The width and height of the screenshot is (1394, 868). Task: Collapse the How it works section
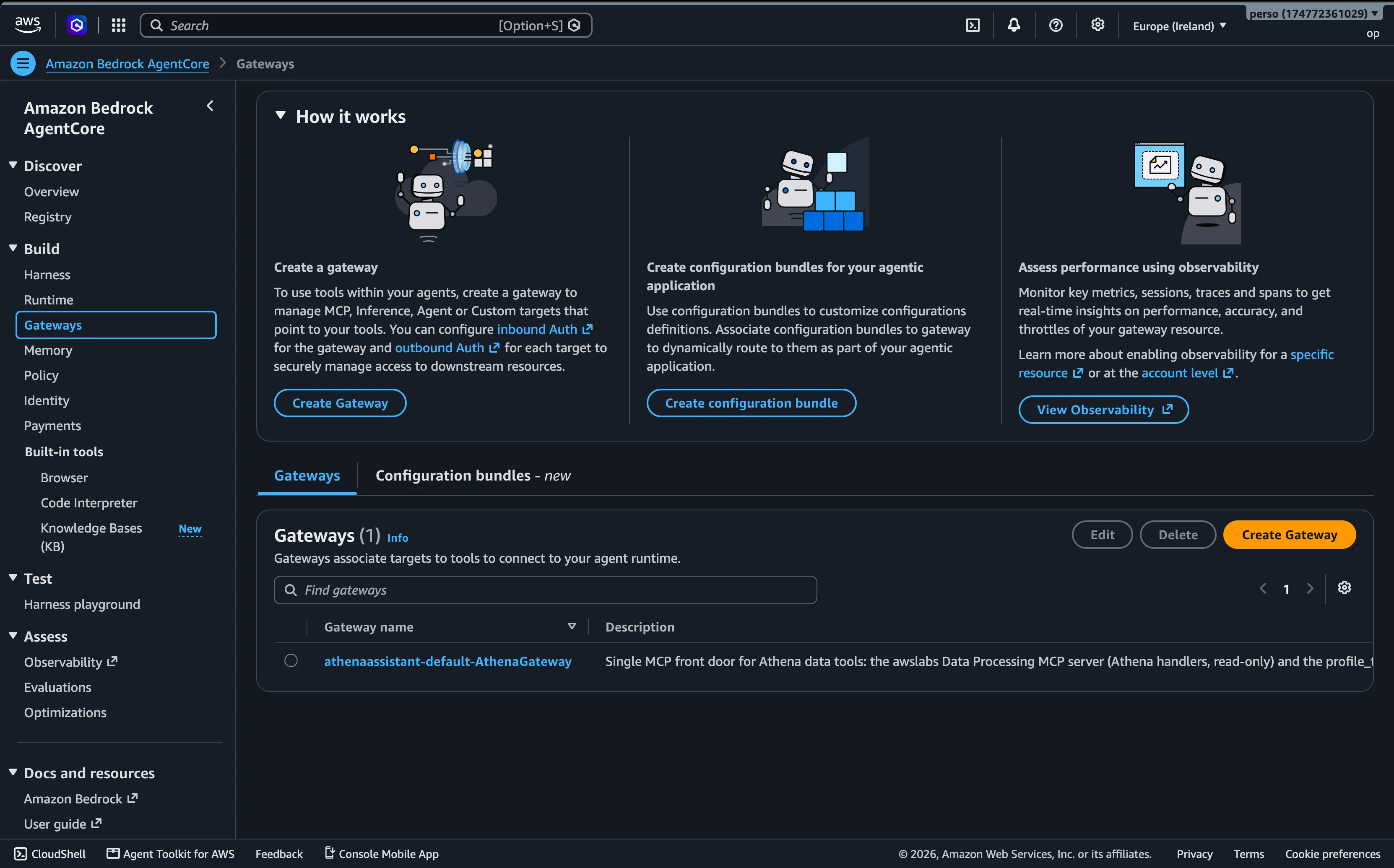pyautogui.click(x=280, y=115)
